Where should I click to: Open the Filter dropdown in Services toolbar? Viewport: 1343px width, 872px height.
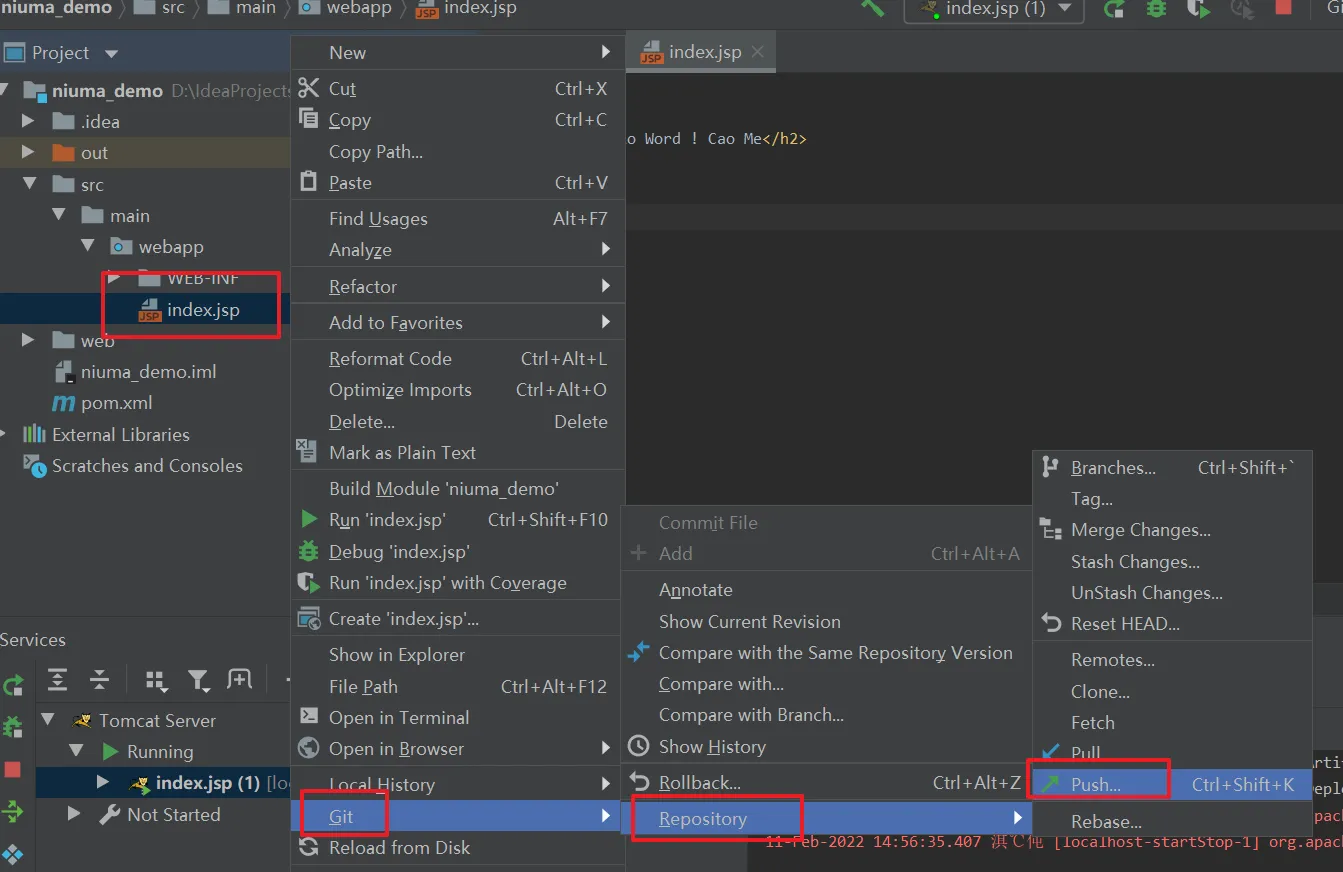[199, 681]
